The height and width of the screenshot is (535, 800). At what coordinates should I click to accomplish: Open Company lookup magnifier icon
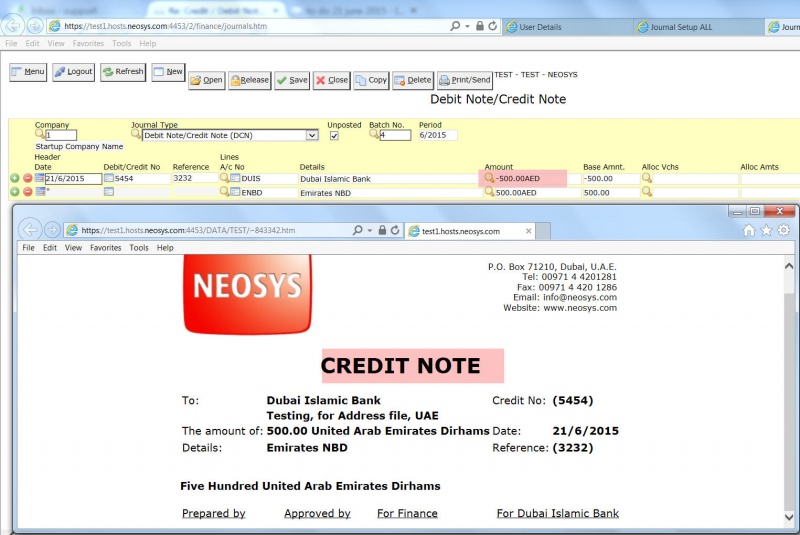pyautogui.click(x=40, y=134)
